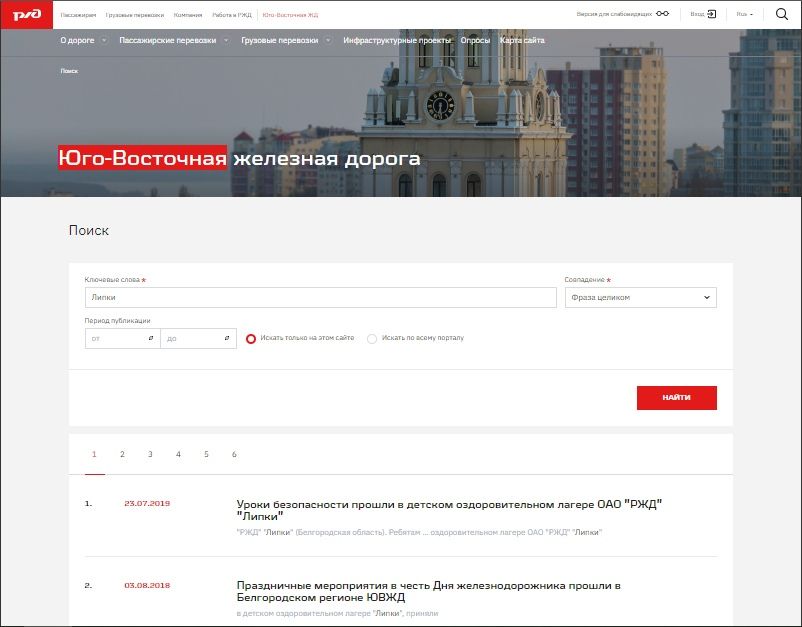
Task: Open 'Инфраструктурные проекты' menu item
Action: pos(397,41)
